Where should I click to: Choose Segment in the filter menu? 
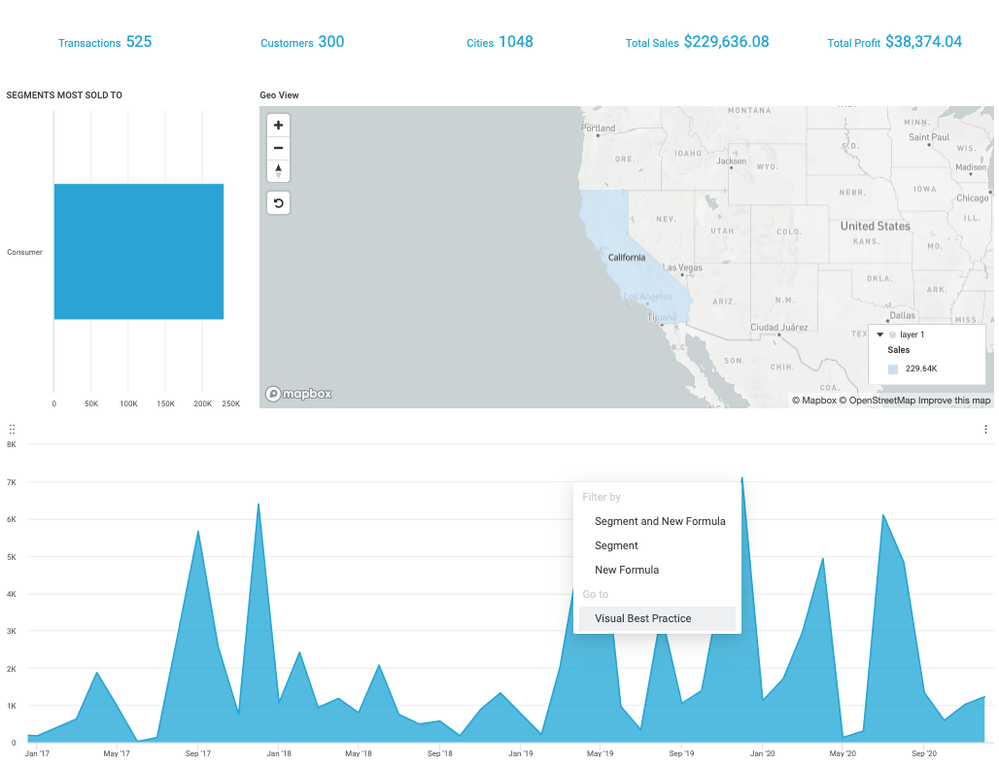(616, 546)
